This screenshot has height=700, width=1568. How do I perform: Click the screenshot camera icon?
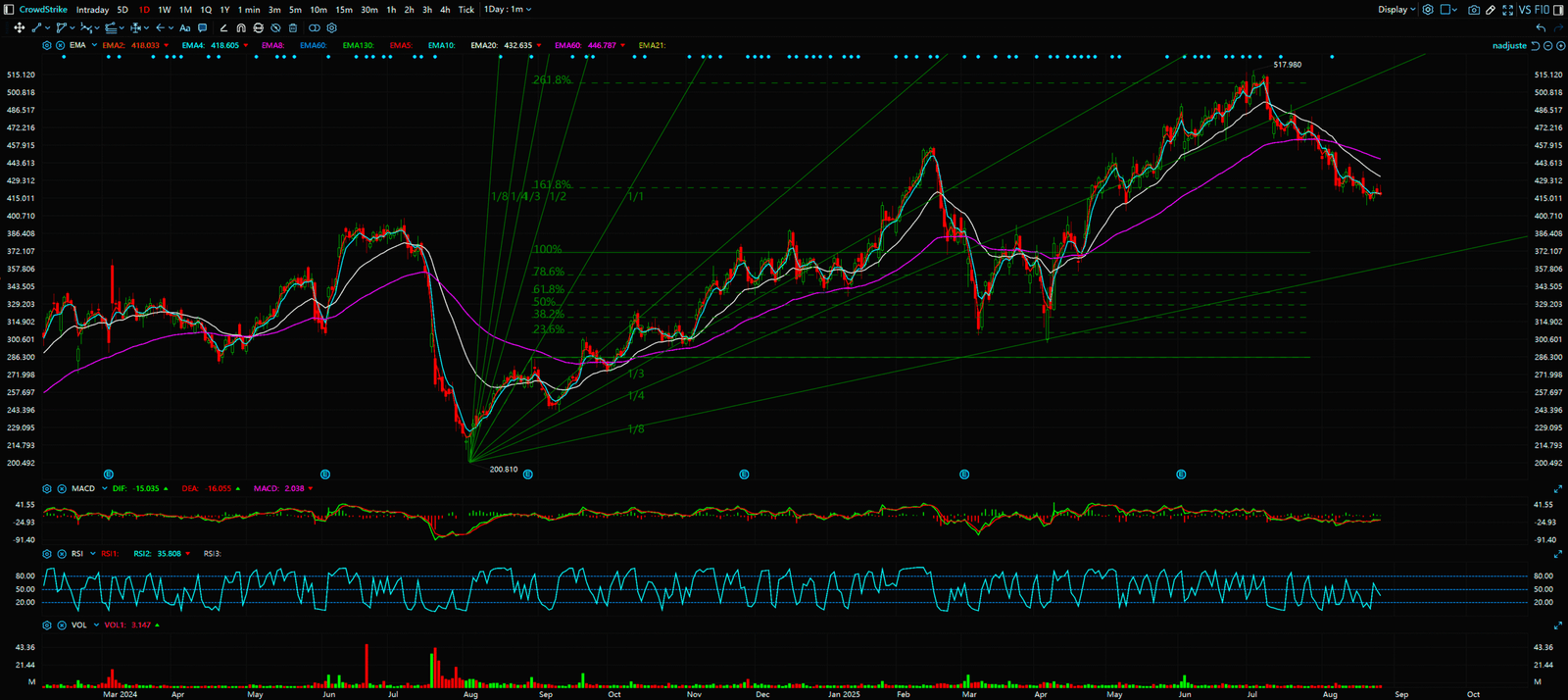1473,10
